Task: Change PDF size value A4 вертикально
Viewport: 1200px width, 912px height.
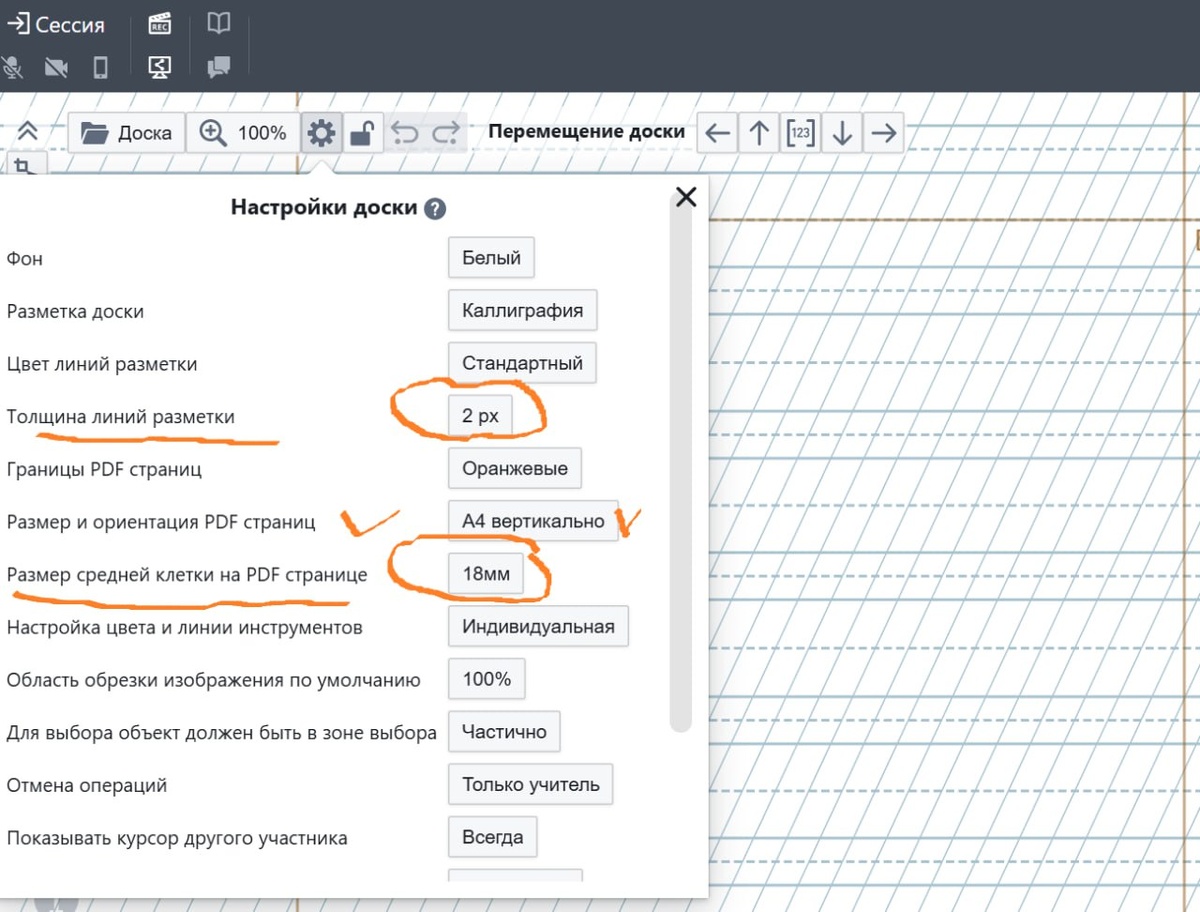Action: 533,520
